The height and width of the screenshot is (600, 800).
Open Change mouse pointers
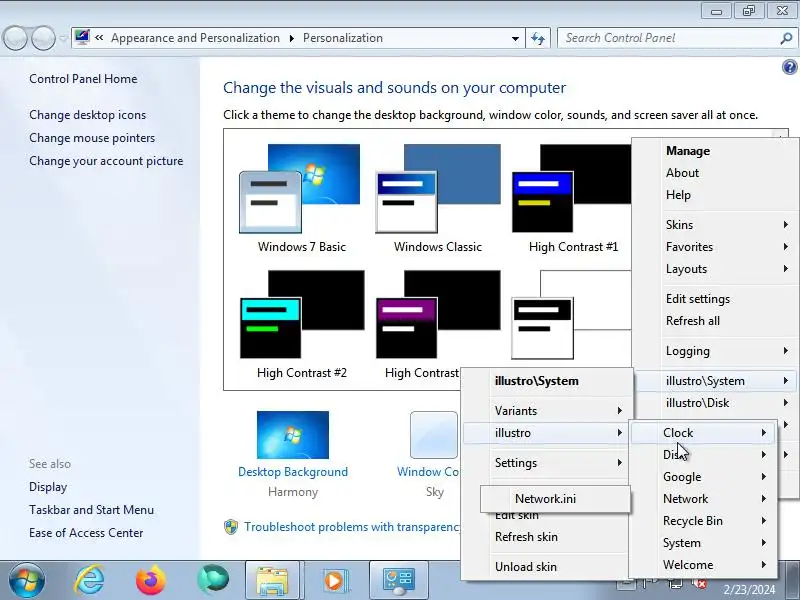(x=92, y=138)
